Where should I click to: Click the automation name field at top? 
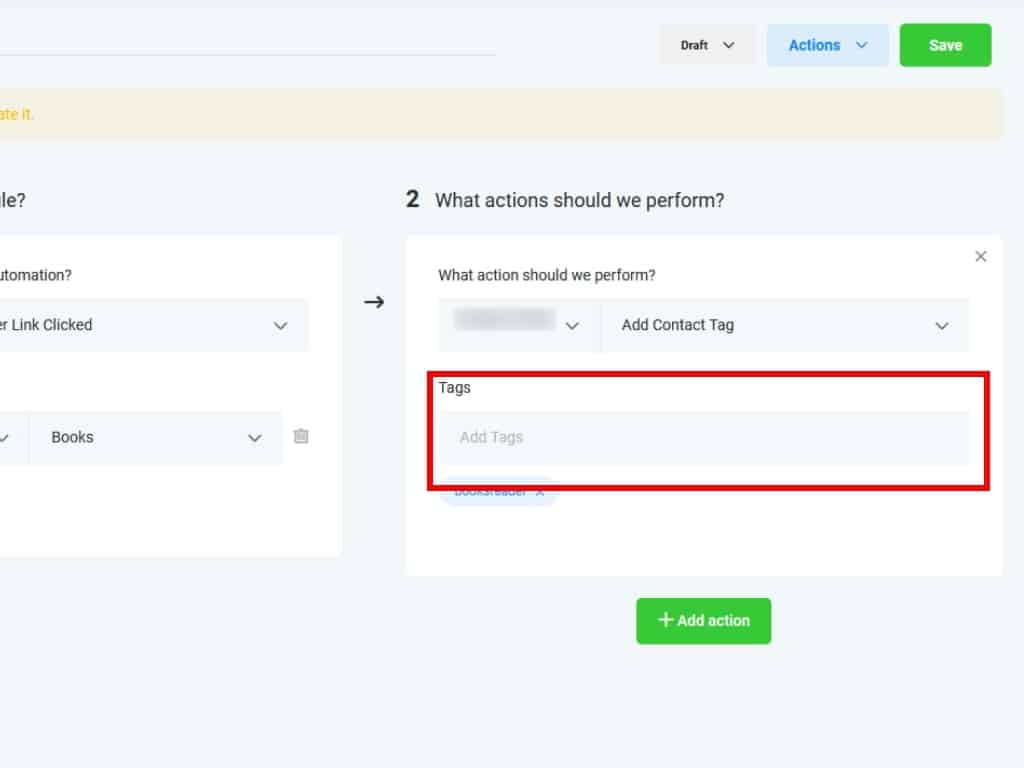tap(250, 40)
